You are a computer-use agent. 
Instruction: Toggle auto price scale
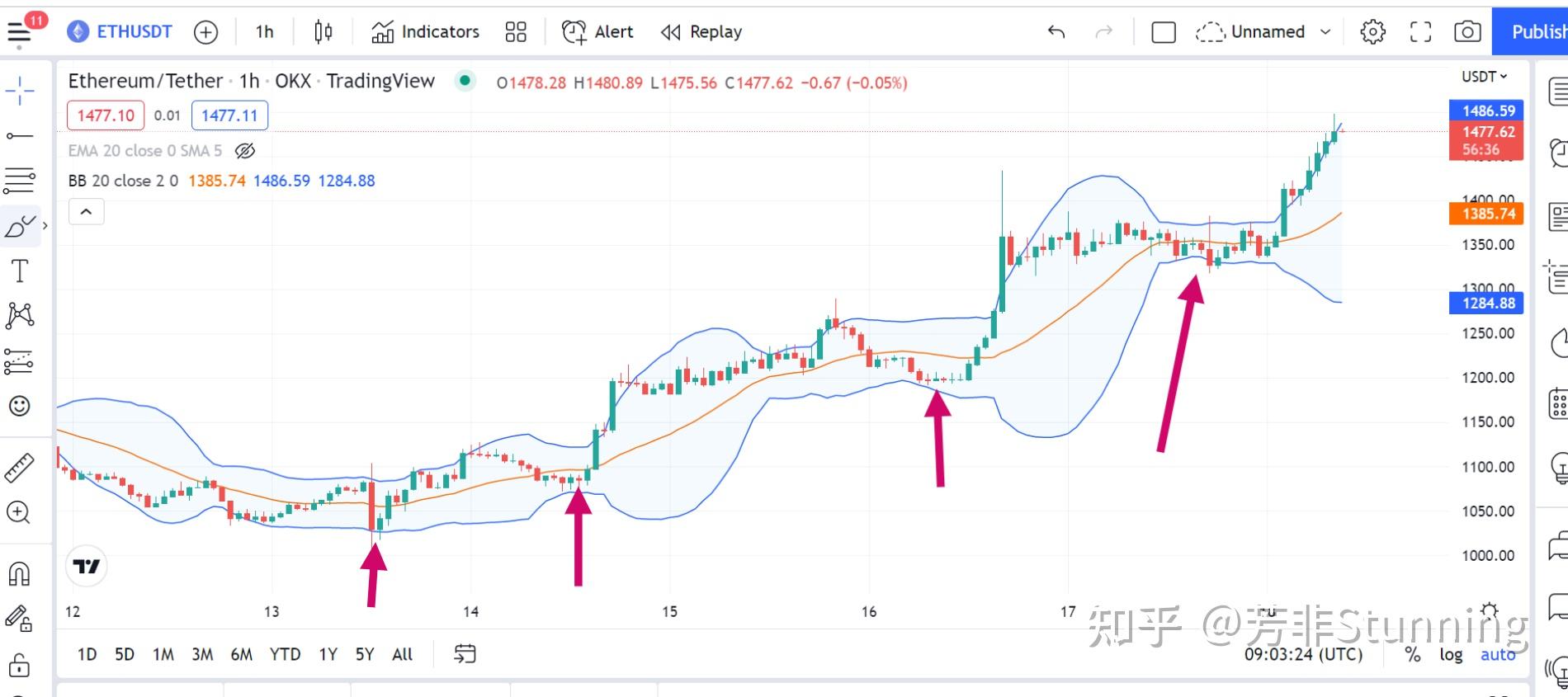pos(1499,654)
